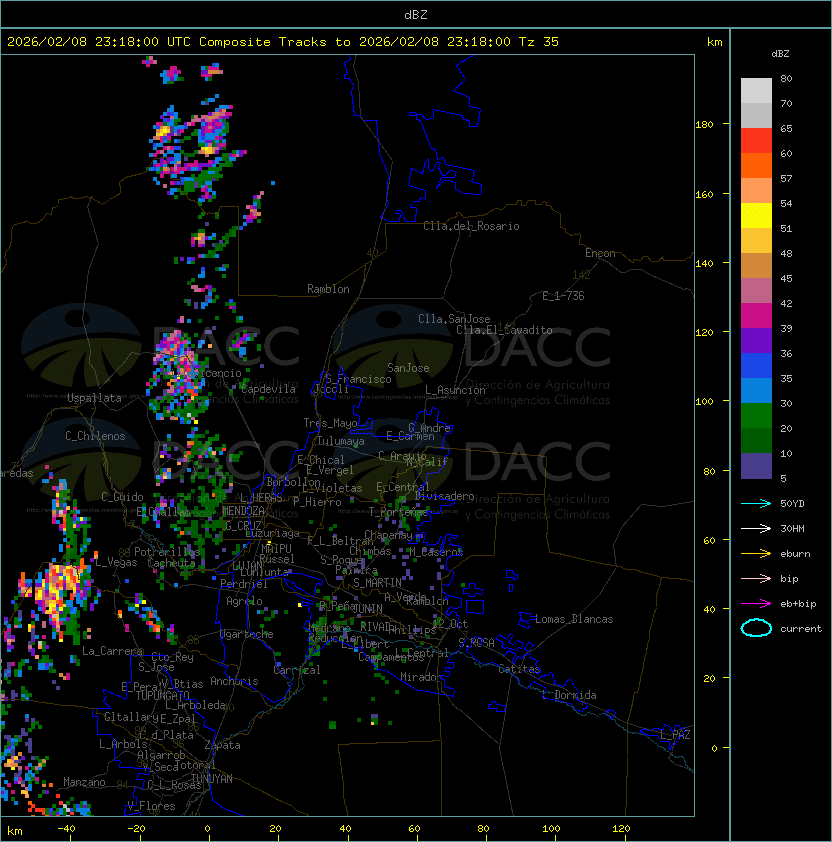This screenshot has height=842, width=832.
Task: Click the 'Ugarteche' map label
Action: pos(247,635)
